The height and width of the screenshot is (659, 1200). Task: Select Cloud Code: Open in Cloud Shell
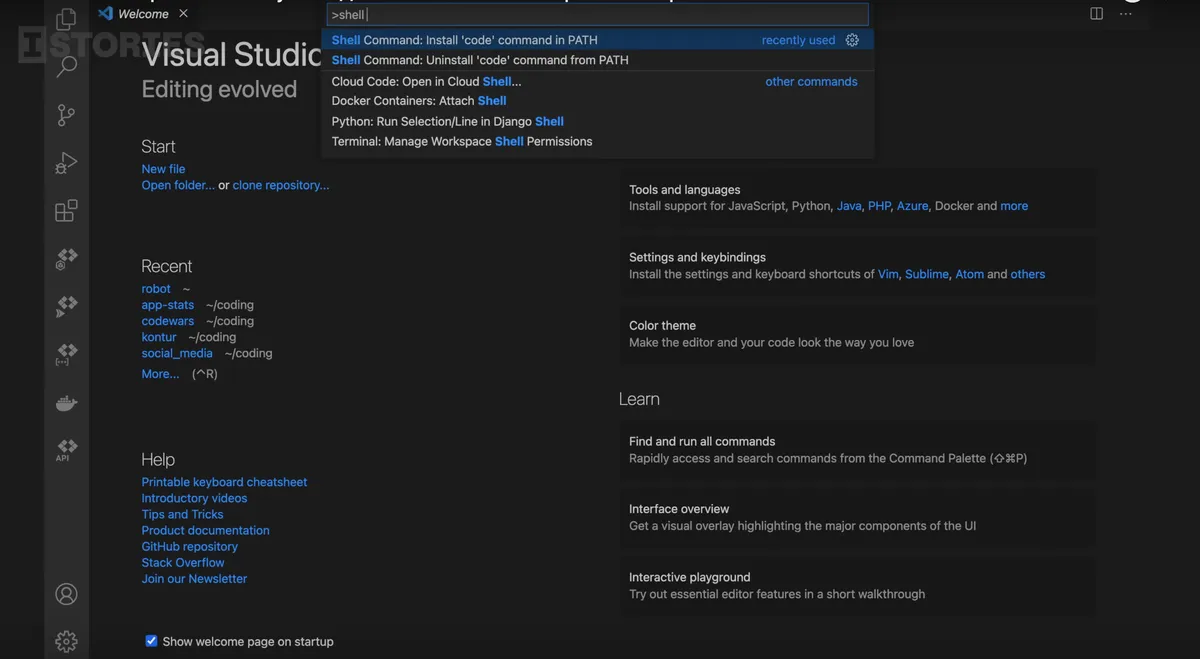point(598,82)
